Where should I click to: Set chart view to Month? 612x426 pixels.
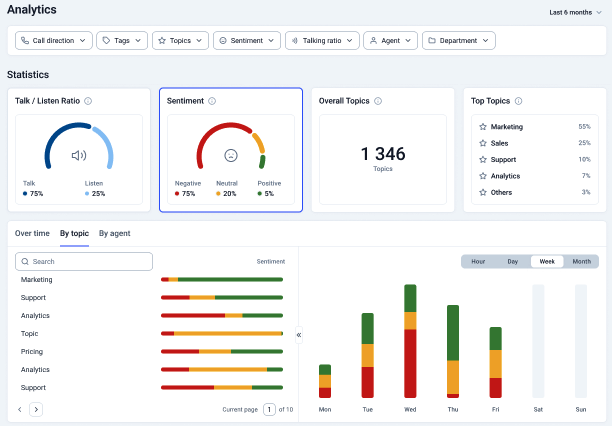coord(580,261)
